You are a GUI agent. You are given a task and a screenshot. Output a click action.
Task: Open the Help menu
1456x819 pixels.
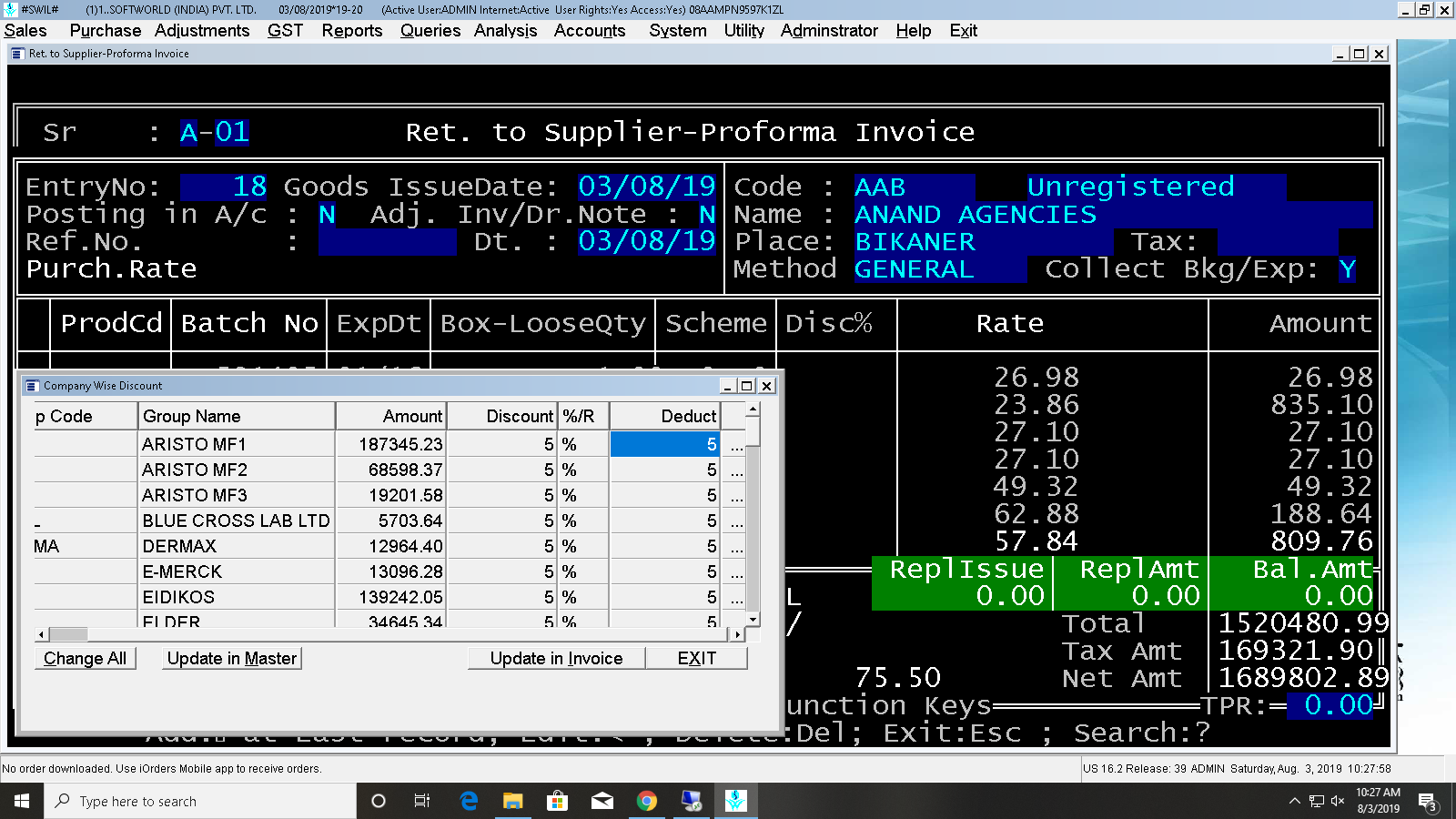click(x=914, y=31)
